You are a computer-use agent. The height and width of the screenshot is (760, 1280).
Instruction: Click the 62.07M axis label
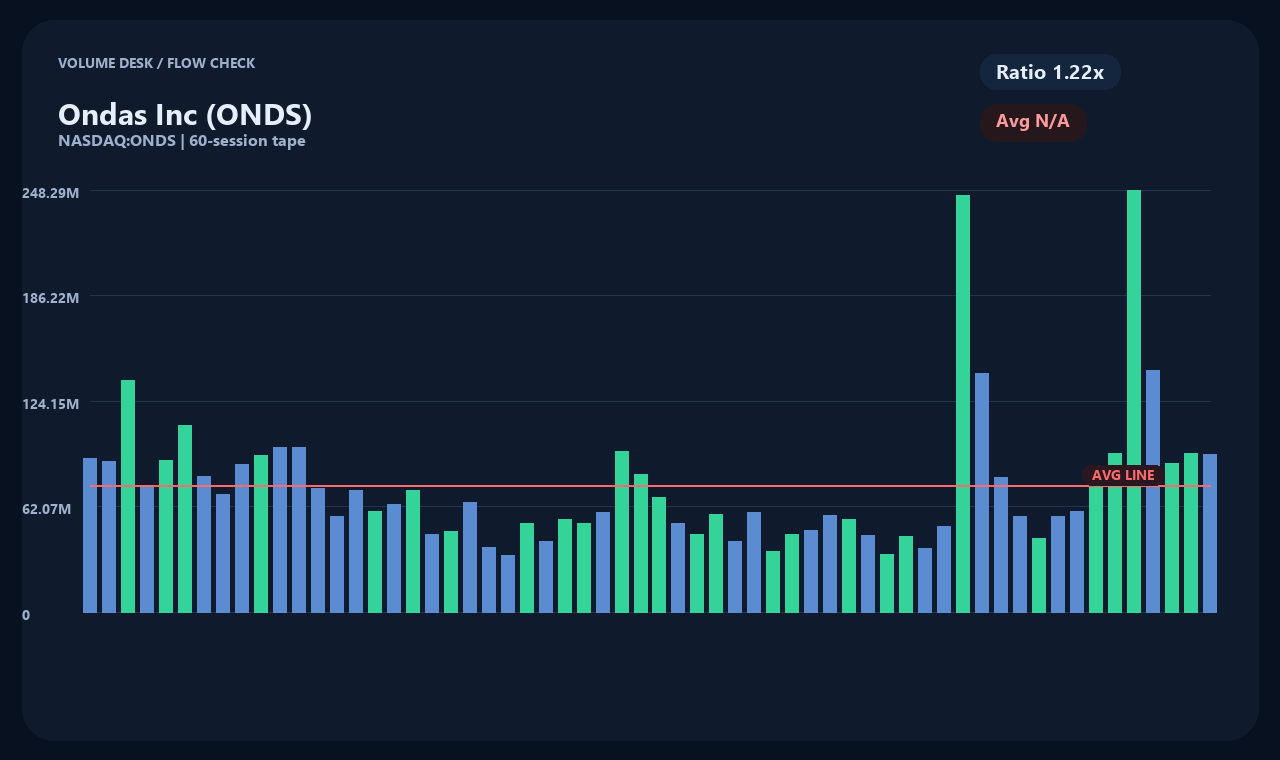(47, 509)
